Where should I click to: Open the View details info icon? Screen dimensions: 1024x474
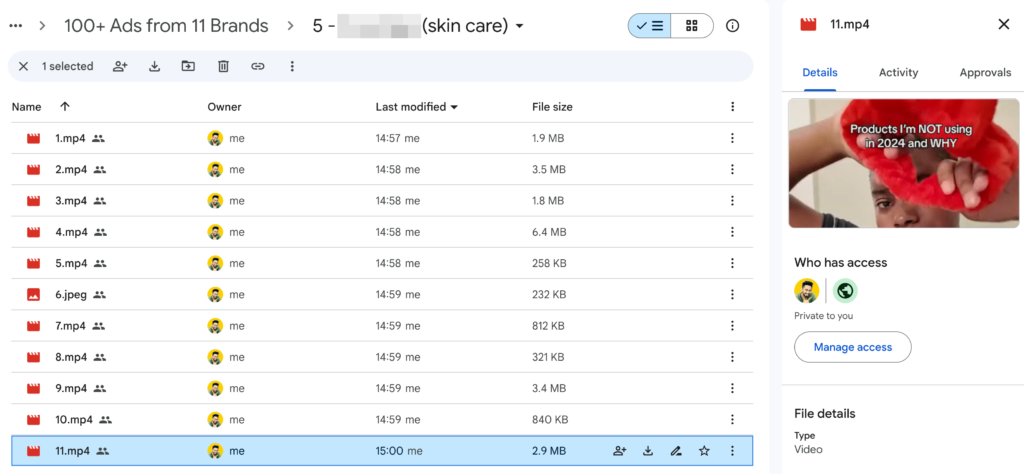pos(733,26)
